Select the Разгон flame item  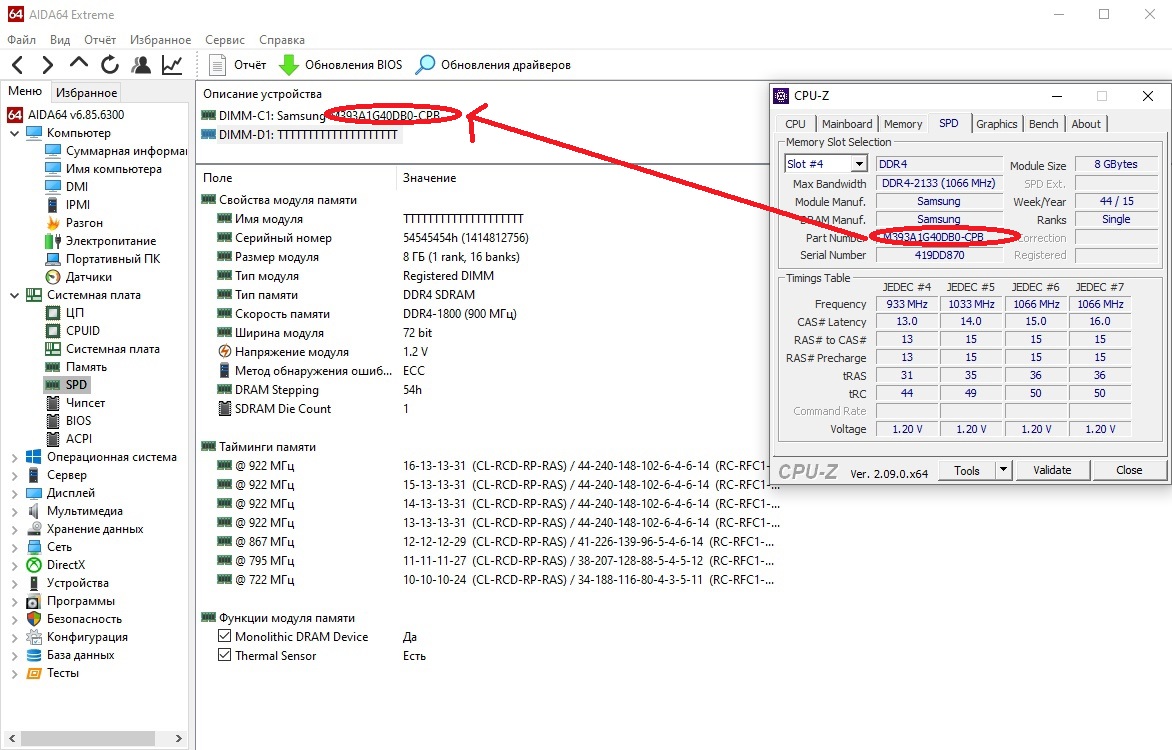(74, 223)
